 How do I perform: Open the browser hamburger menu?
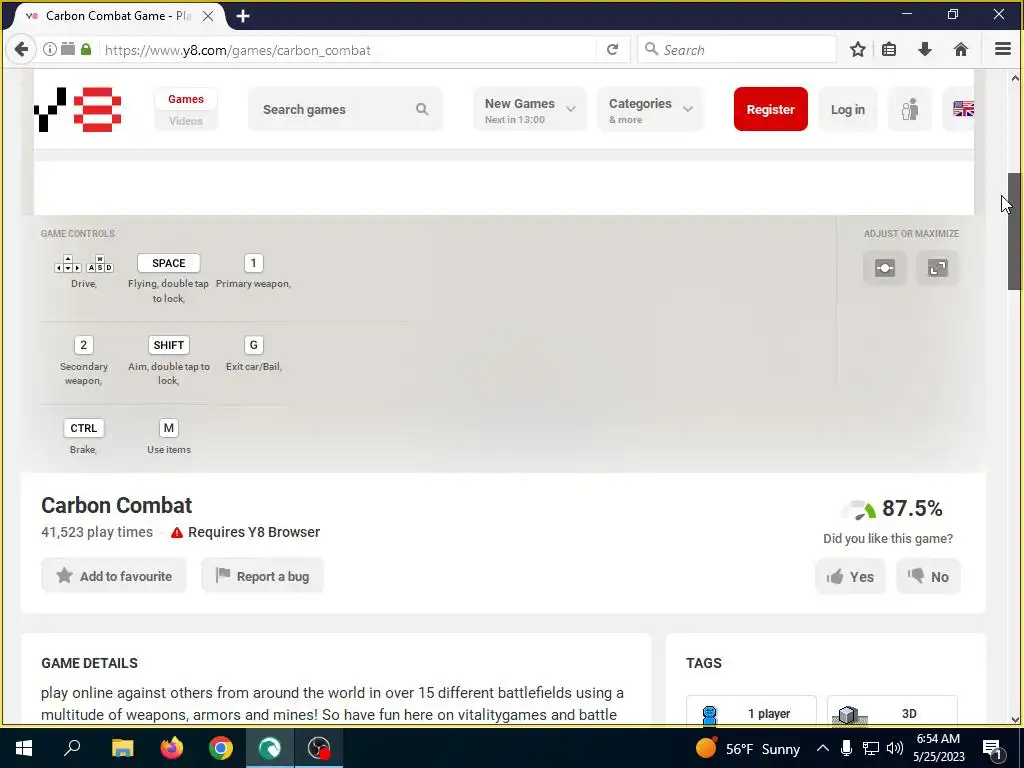(1002, 50)
